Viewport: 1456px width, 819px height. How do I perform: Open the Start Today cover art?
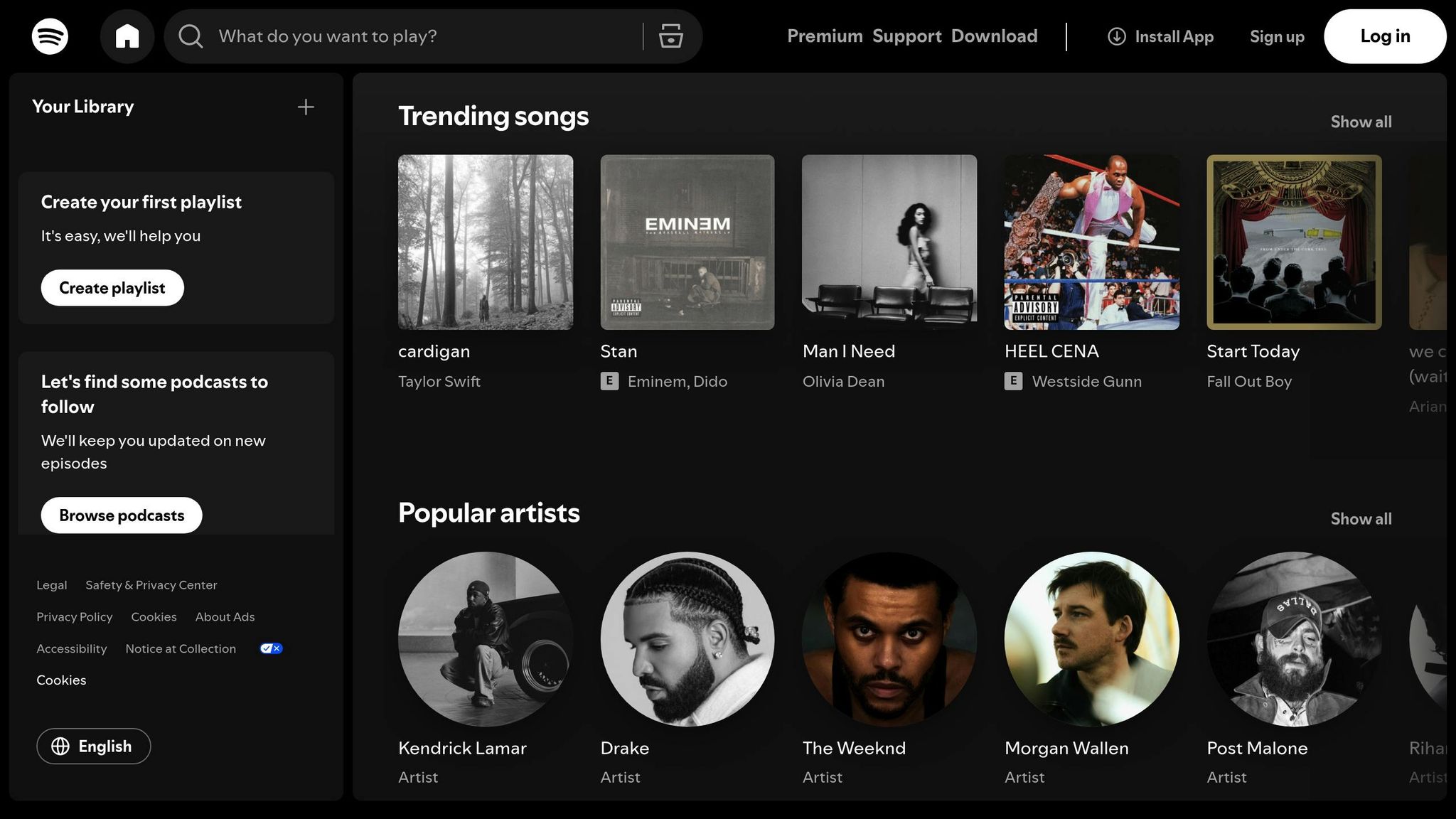(x=1294, y=242)
